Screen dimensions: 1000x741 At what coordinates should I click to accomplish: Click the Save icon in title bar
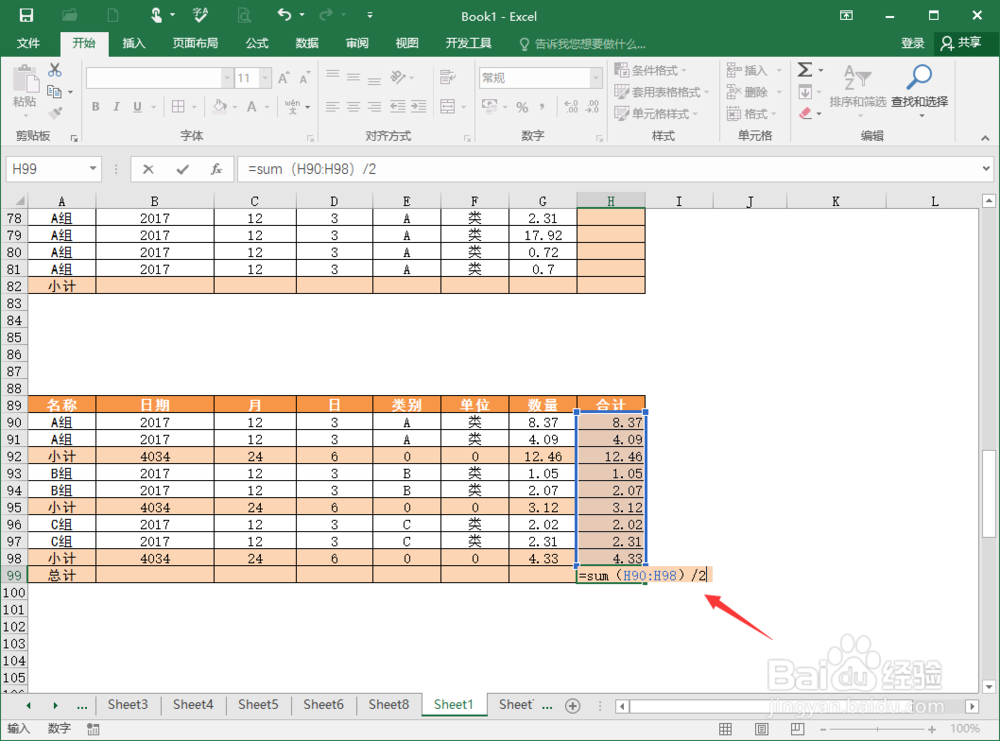point(26,15)
